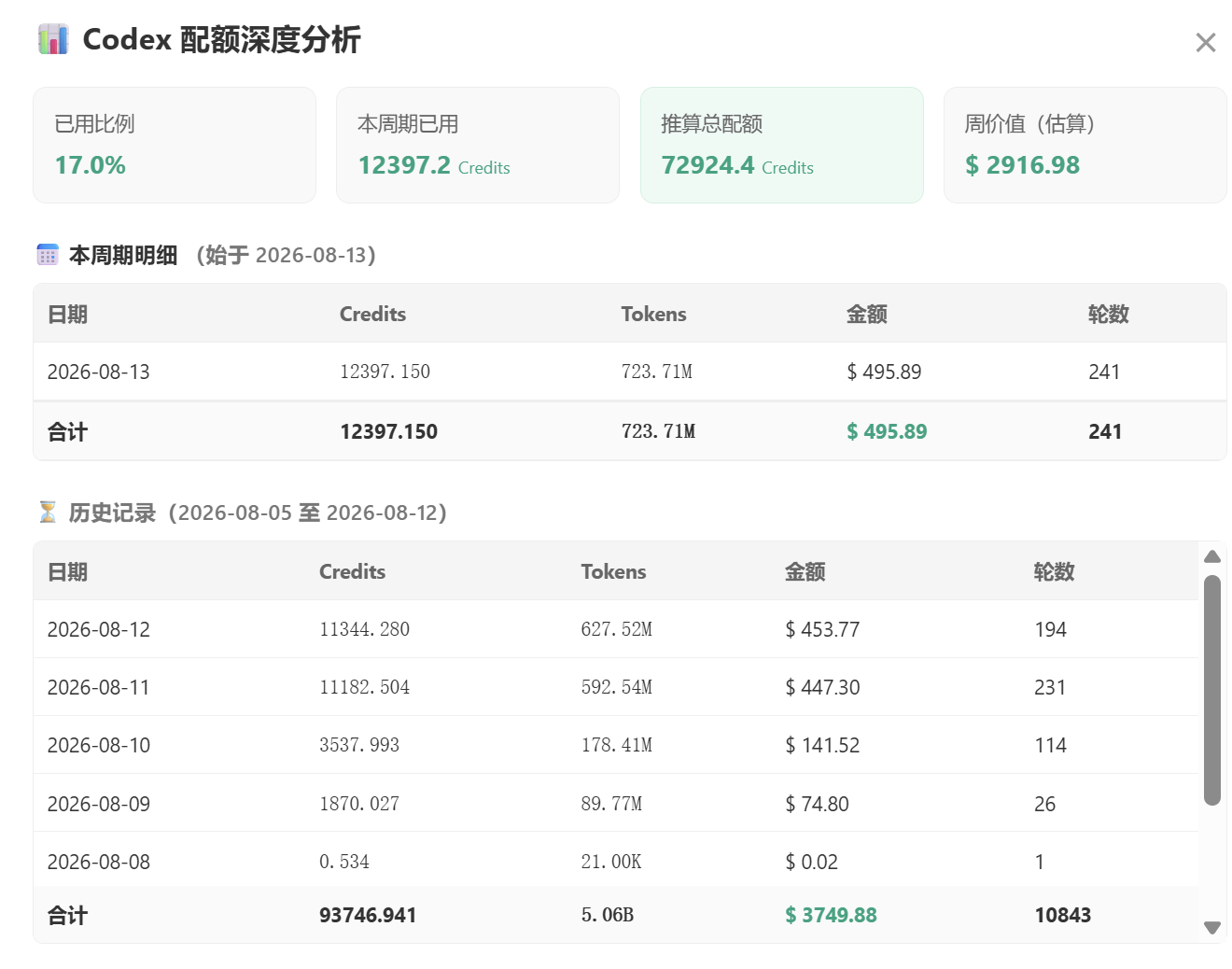
Task: Select the 推算总配额 72924.4 Credits card
Action: click(x=782, y=145)
